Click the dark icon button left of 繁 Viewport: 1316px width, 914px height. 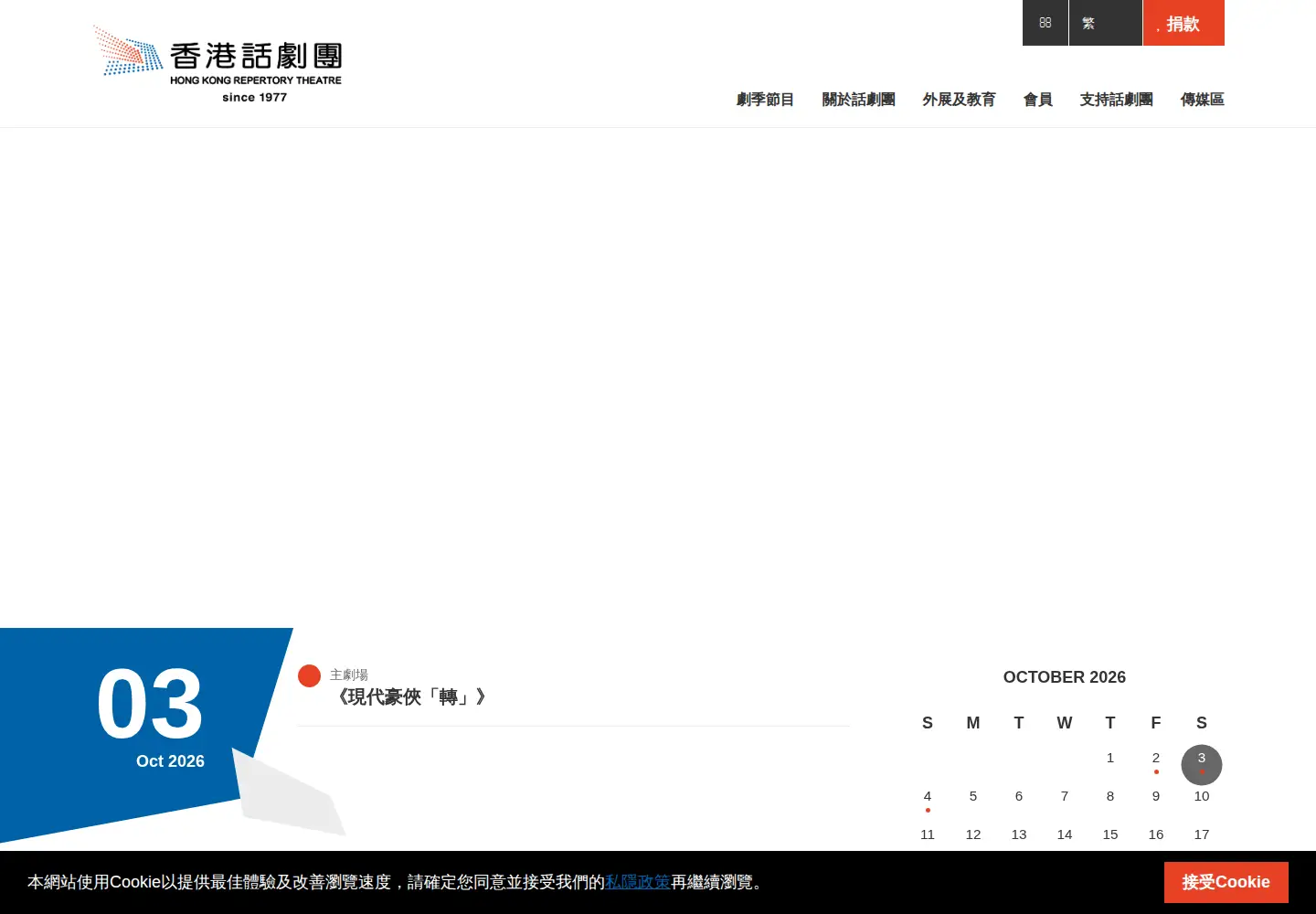(x=1045, y=23)
